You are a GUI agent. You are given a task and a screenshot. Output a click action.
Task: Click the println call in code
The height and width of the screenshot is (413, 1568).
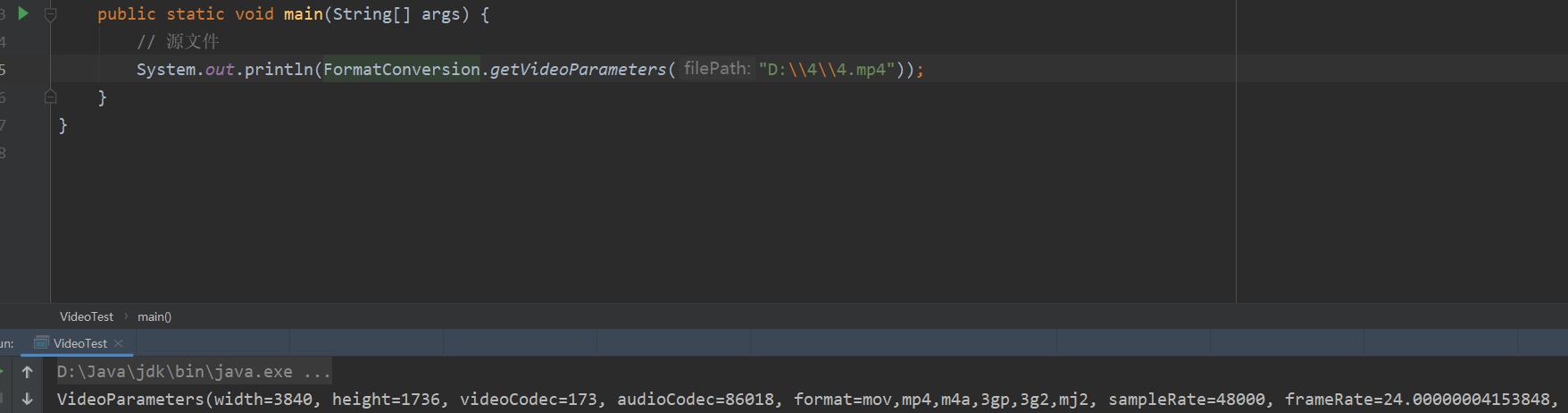point(279,69)
